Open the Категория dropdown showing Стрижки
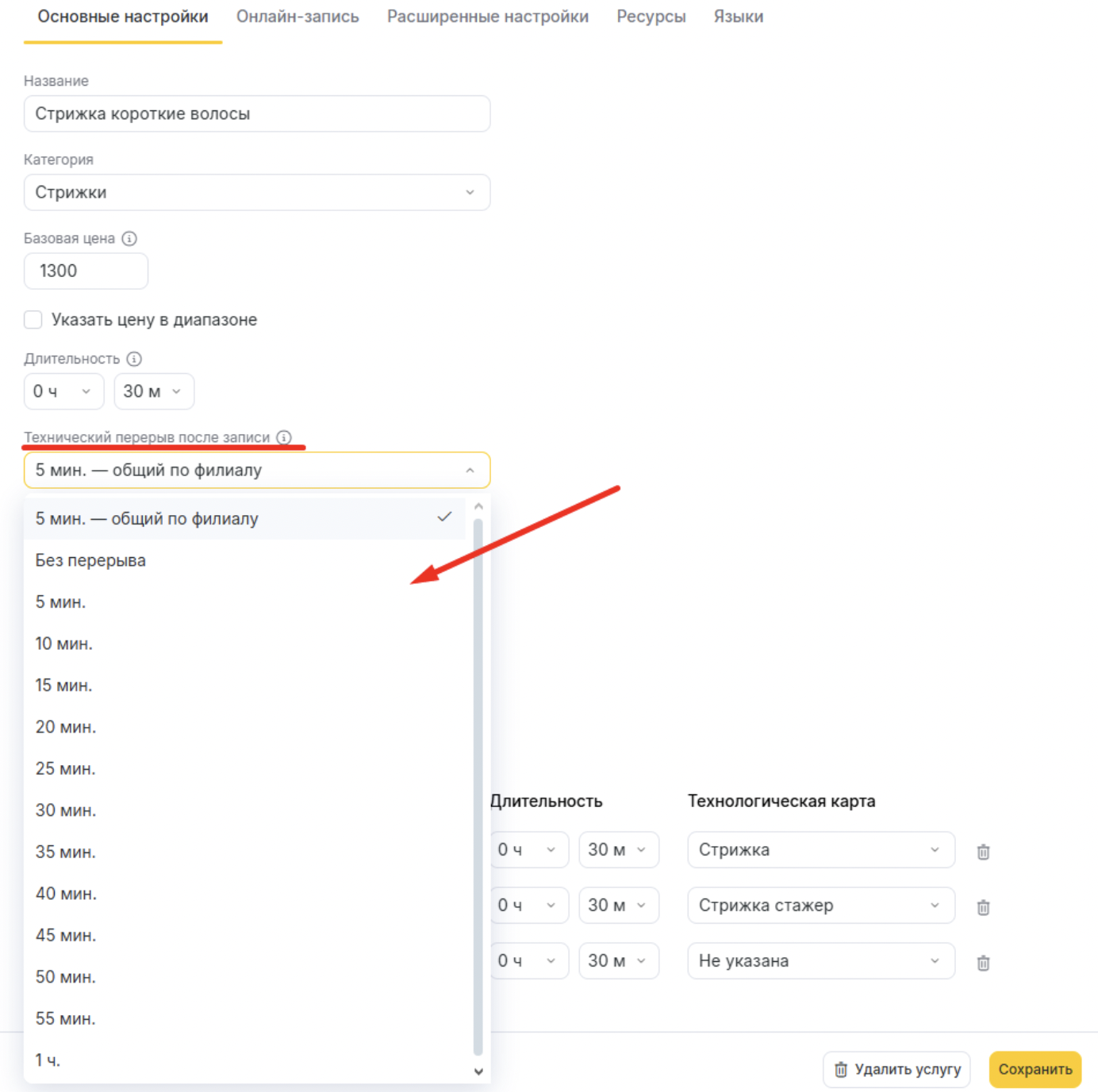 pyautogui.click(x=256, y=193)
